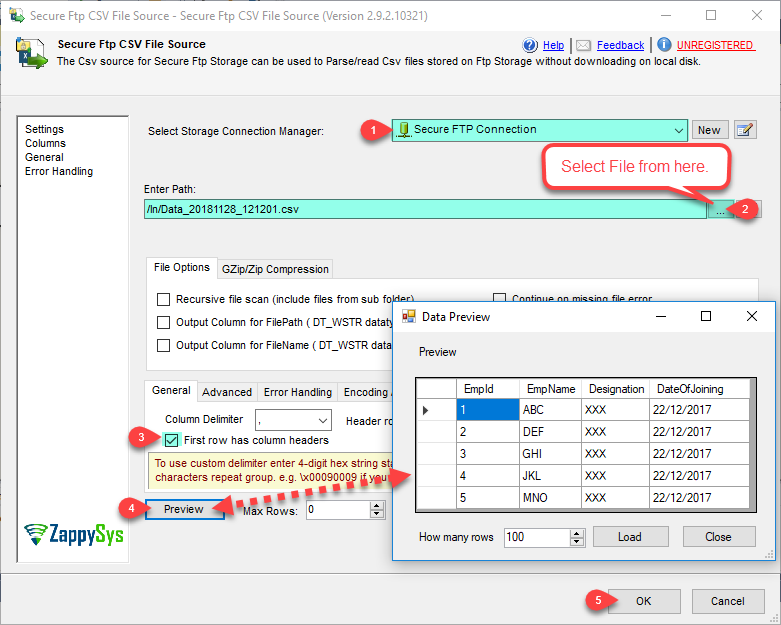
Task: Click the edit connection icon next to New
Action: coord(745,130)
